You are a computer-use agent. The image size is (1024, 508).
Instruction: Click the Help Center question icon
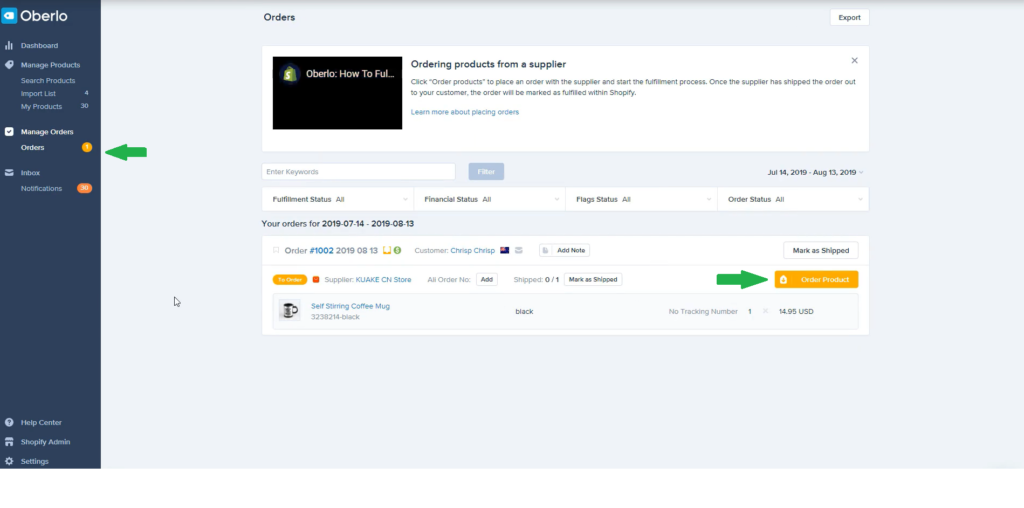[x=9, y=422]
